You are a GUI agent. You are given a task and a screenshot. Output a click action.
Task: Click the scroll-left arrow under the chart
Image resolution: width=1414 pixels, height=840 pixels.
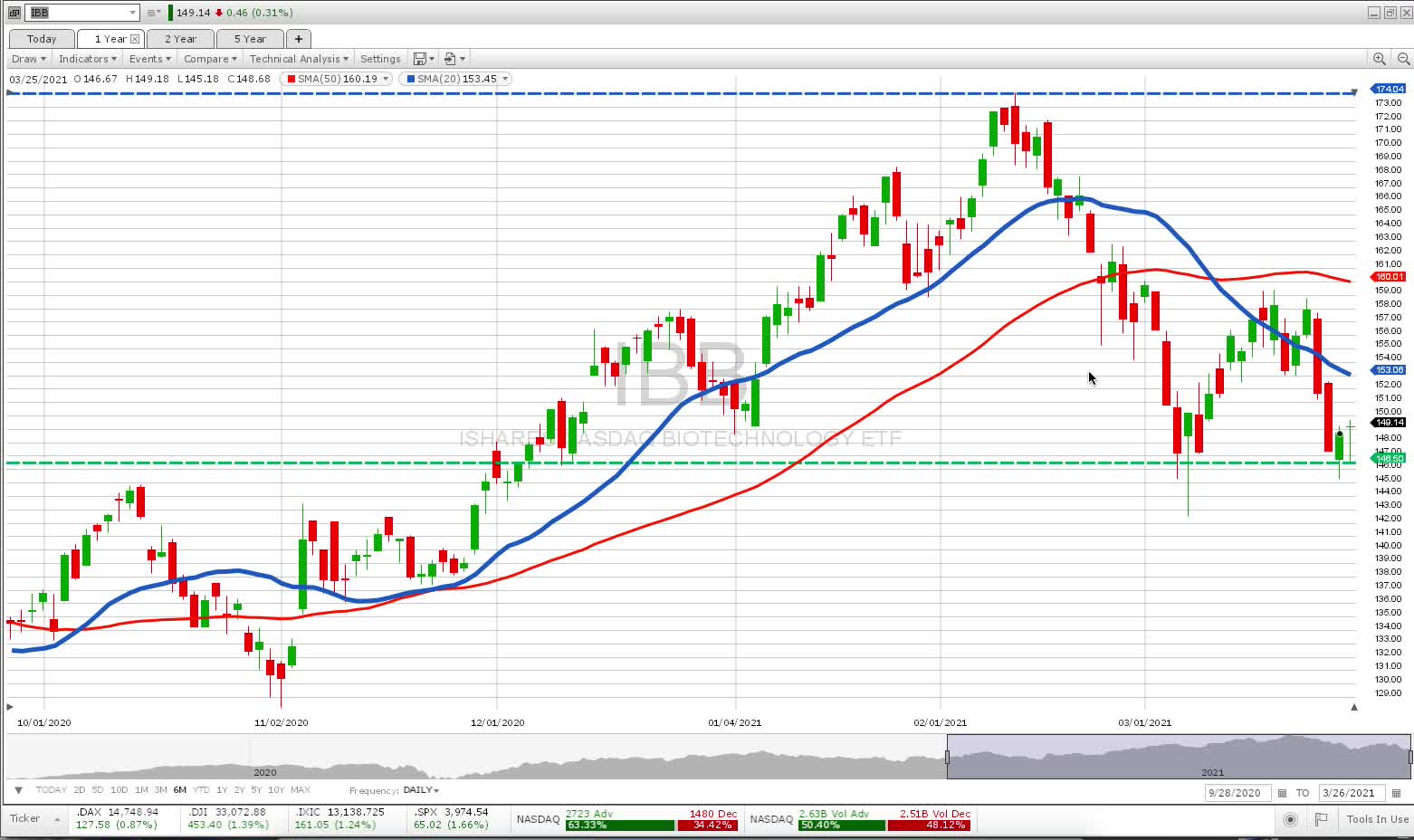click(10, 706)
